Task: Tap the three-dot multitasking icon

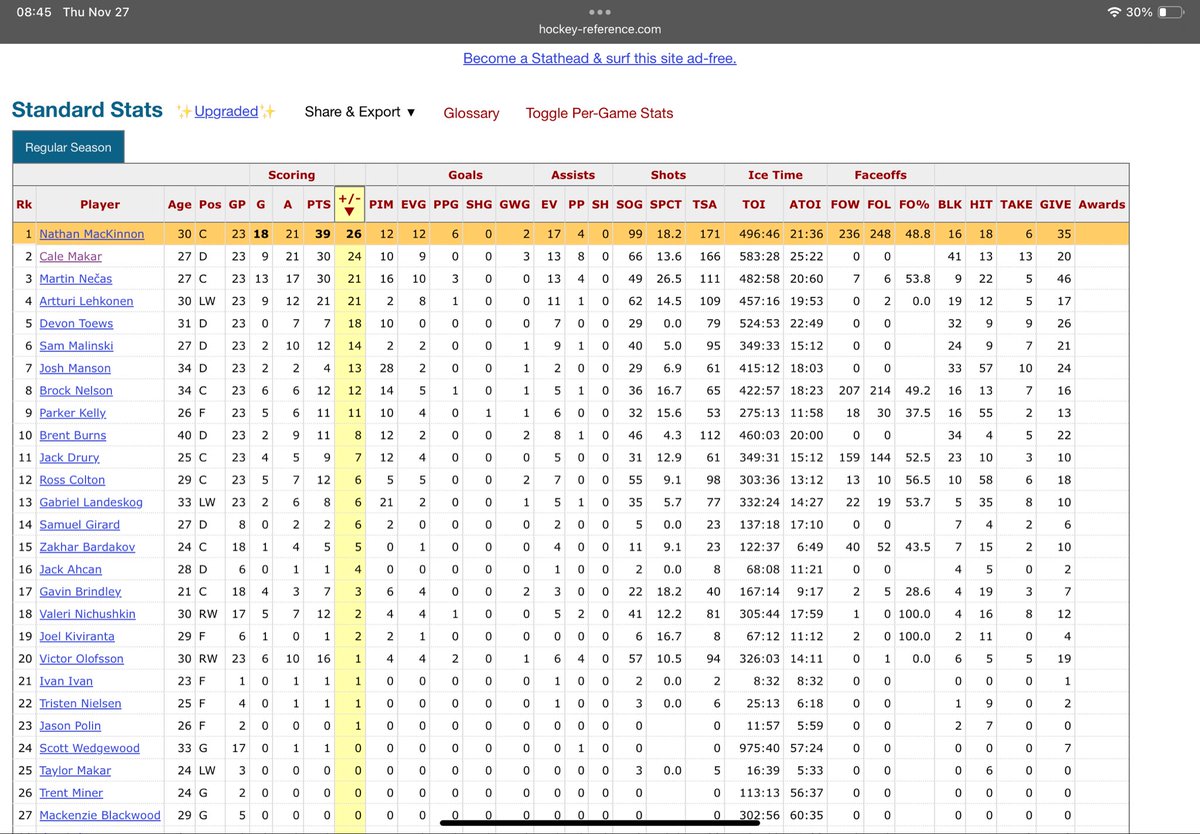Action: [600, 12]
